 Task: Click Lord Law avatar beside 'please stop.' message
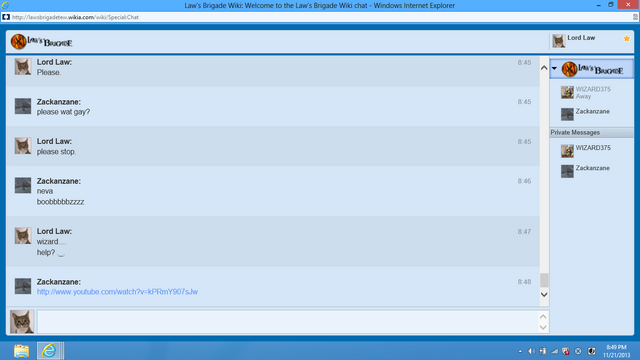(x=23, y=146)
